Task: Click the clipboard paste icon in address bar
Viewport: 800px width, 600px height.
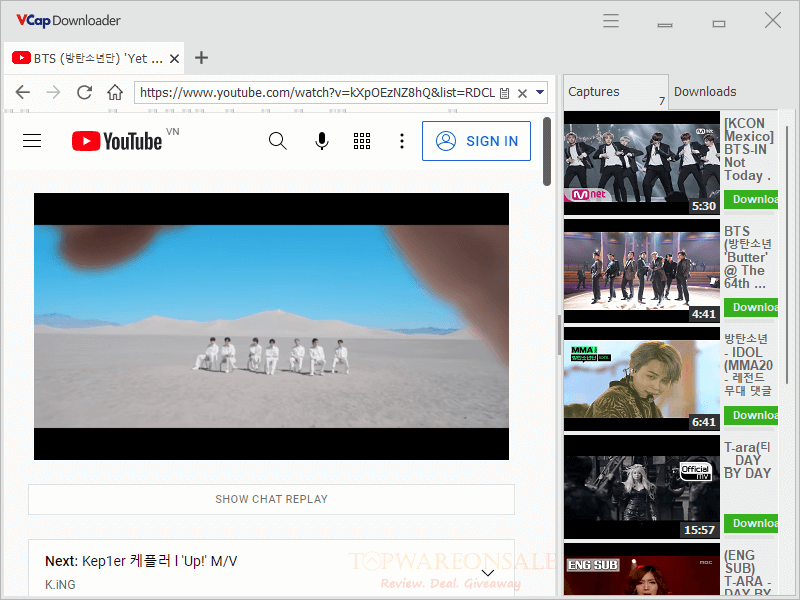Action: [x=505, y=93]
